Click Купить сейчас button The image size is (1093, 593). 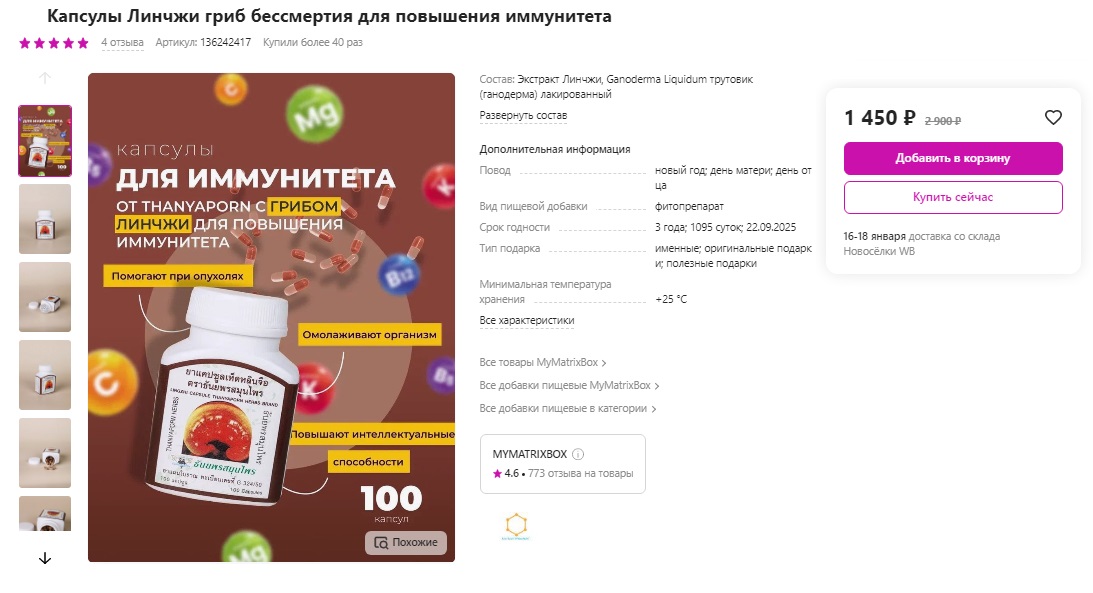click(x=953, y=197)
